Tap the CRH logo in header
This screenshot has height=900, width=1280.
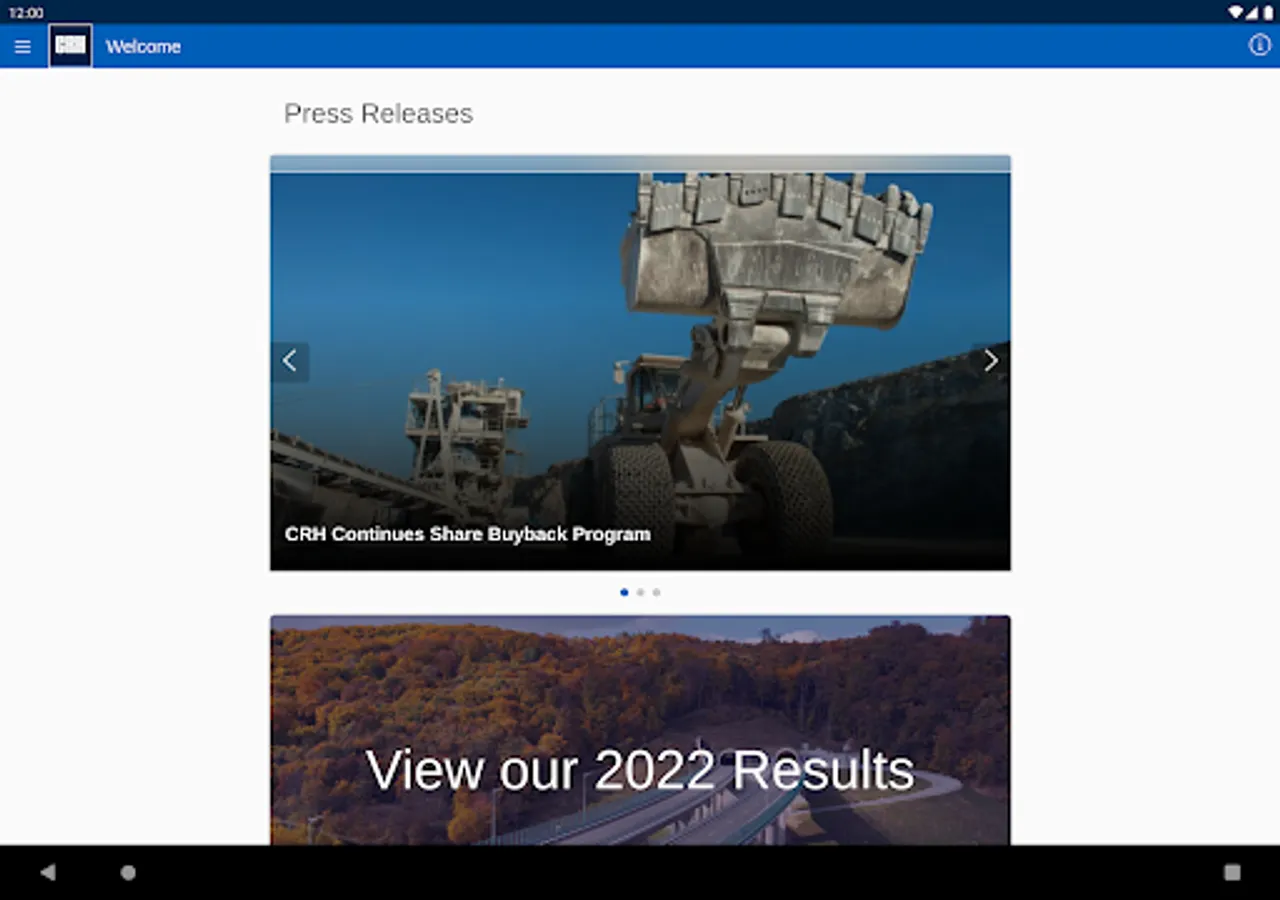tap(70, 46)
